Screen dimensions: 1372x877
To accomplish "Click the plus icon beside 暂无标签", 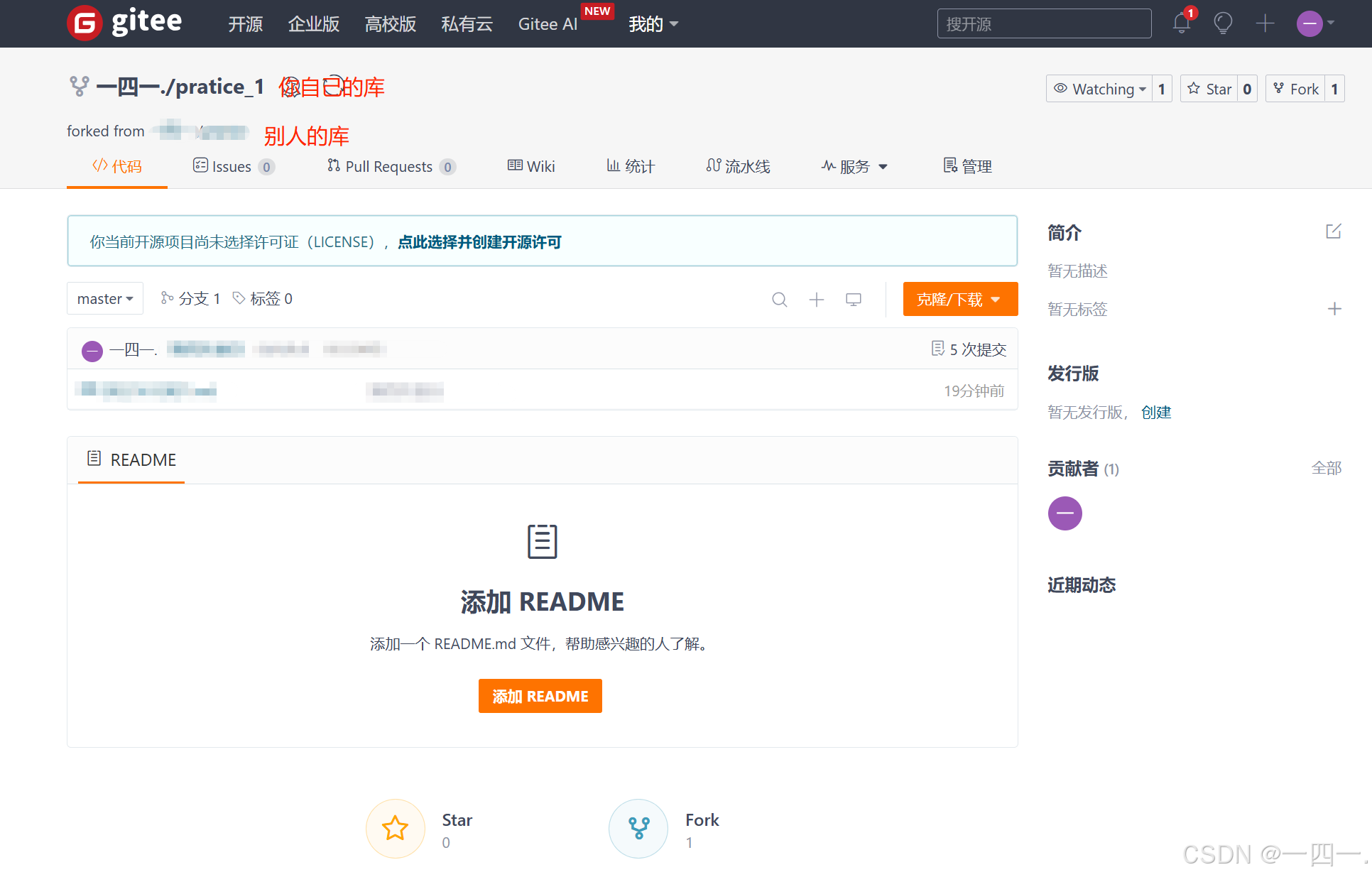I will [x=1334, y=309].
